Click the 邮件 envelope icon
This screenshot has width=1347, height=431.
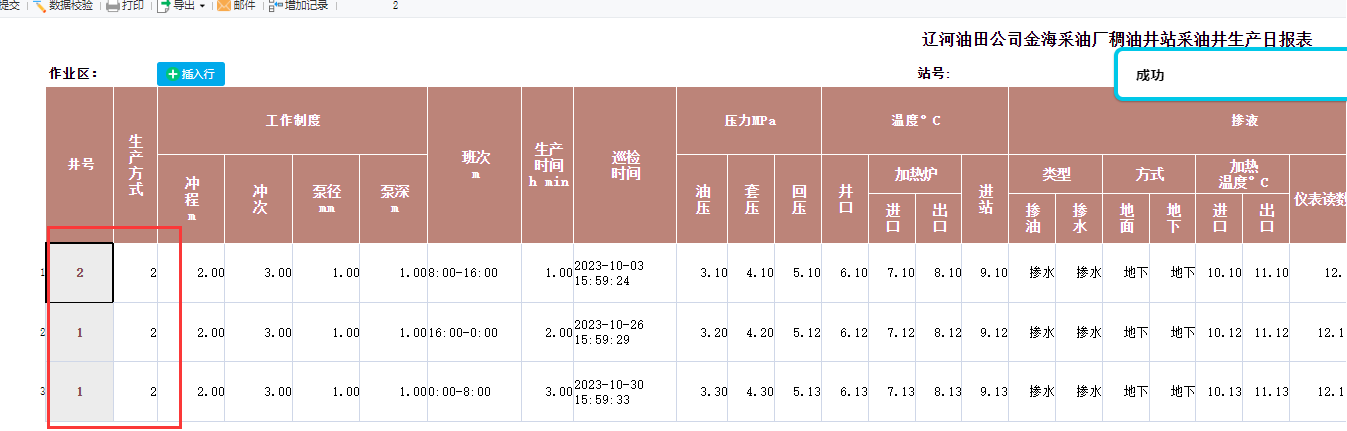pos(223,6)
